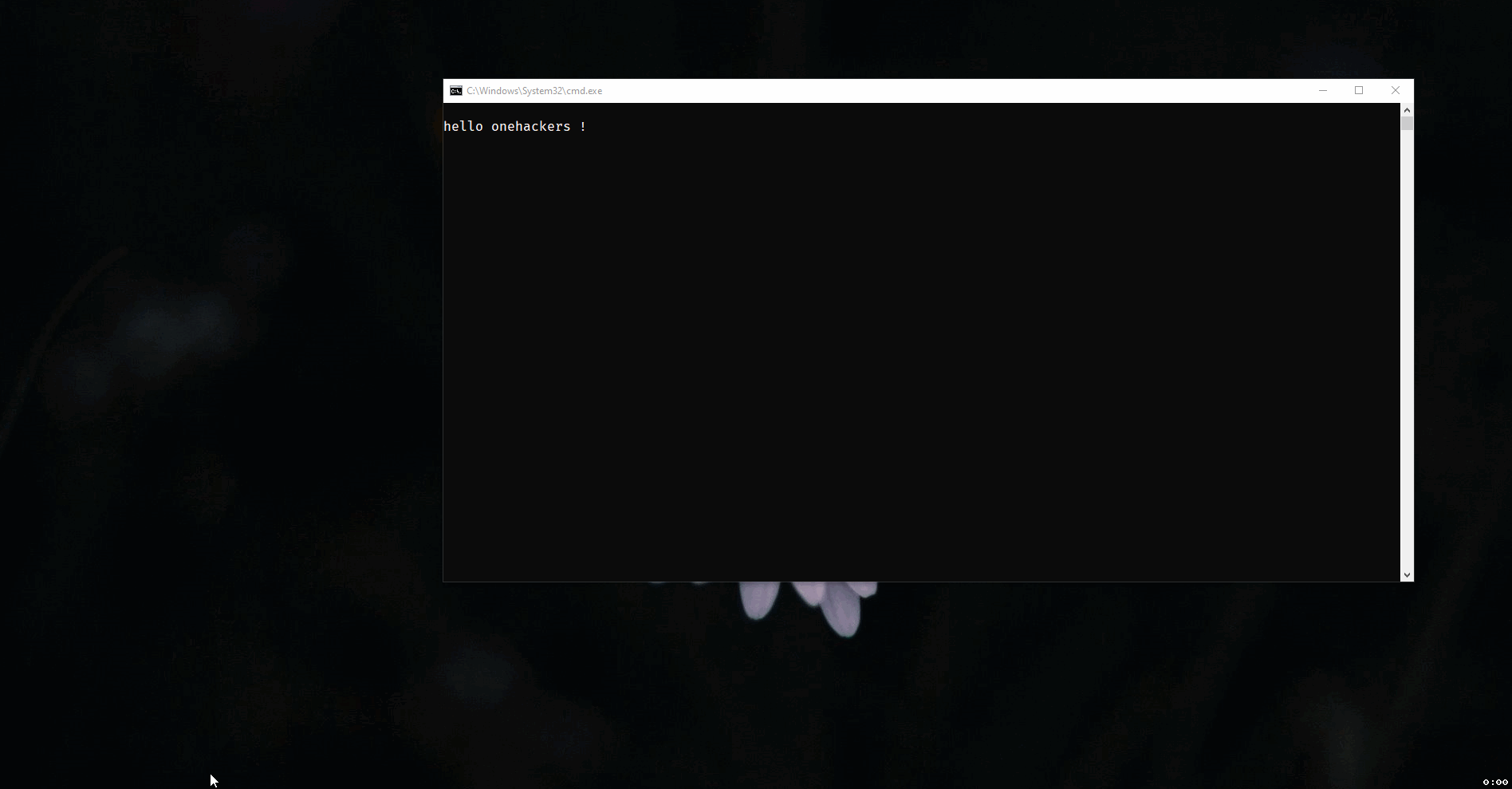The image size is (1512, 789).
Task: Click the scrollbar down arrow
Action: pyautogui.click(x=1407, y=574)
